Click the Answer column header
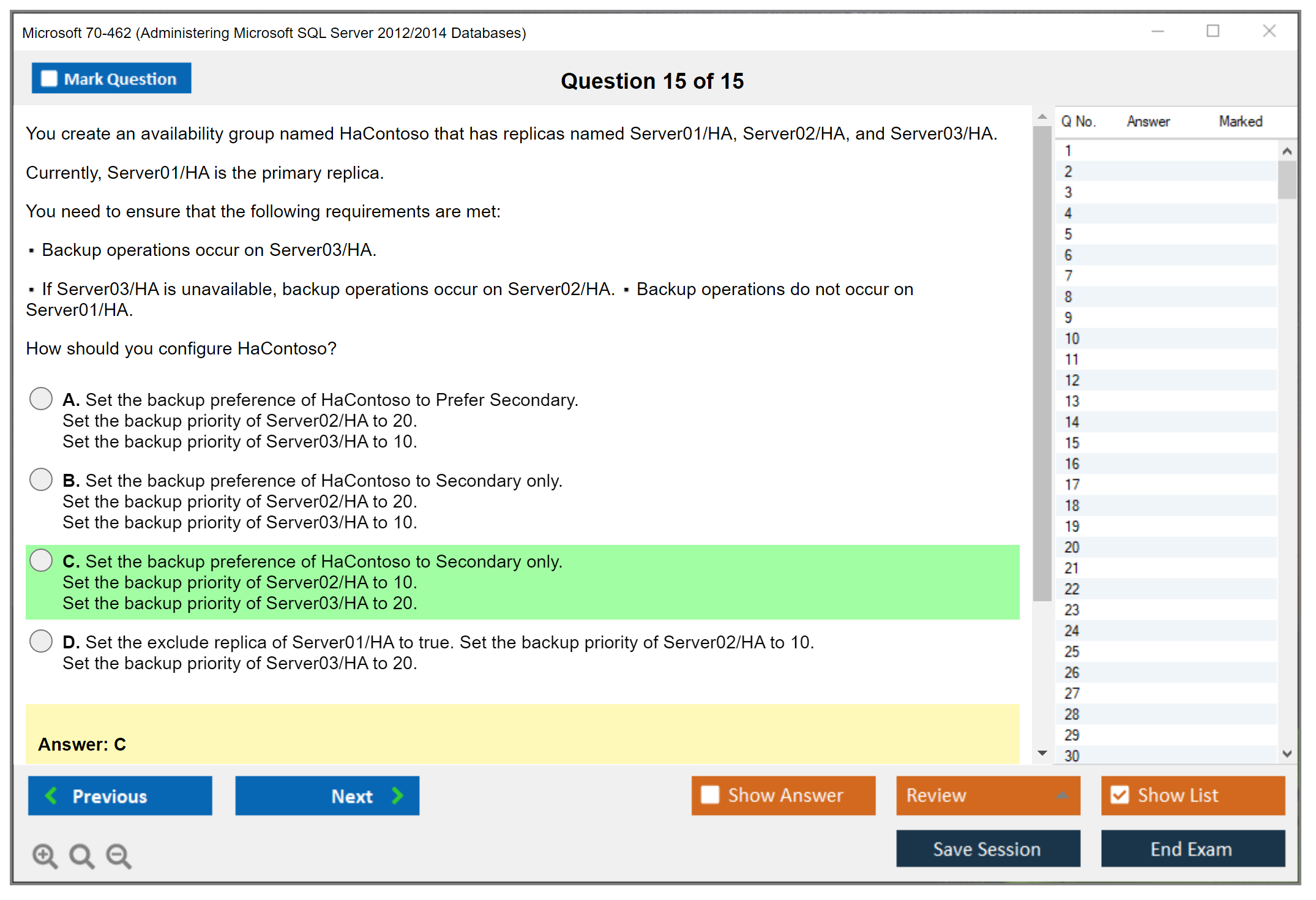The height and width of the screenshot is (900, 1316). tap(1148, 121)
